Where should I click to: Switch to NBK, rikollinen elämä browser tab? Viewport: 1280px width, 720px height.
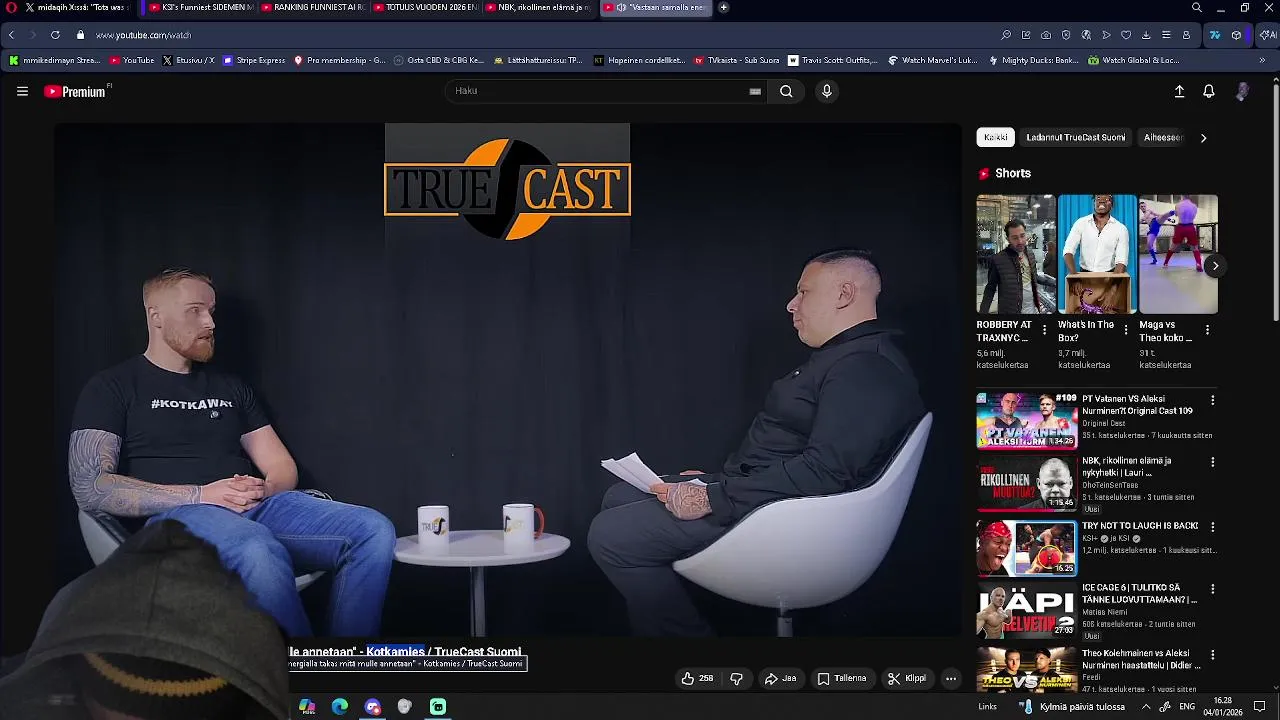538,7
